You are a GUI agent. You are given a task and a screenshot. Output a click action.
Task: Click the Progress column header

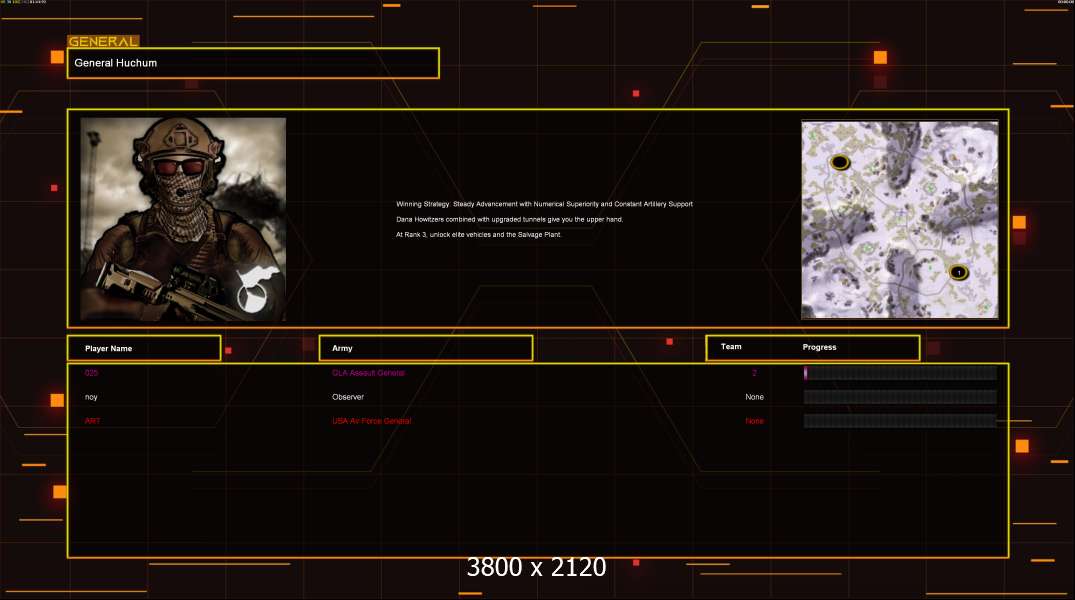(x=819, y=347)
